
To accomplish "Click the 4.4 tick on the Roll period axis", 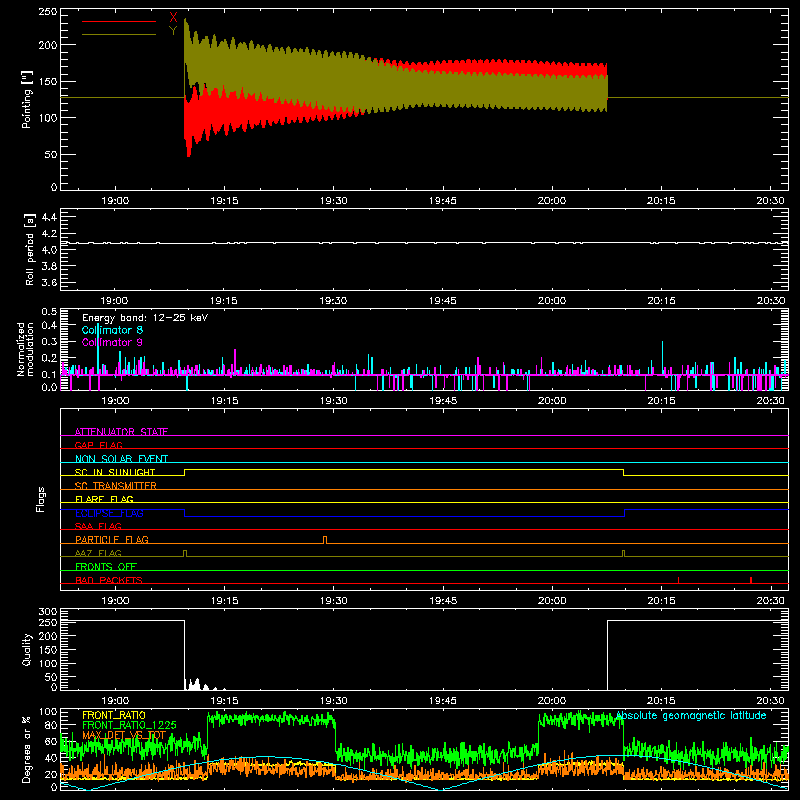I will pos(49,217).
